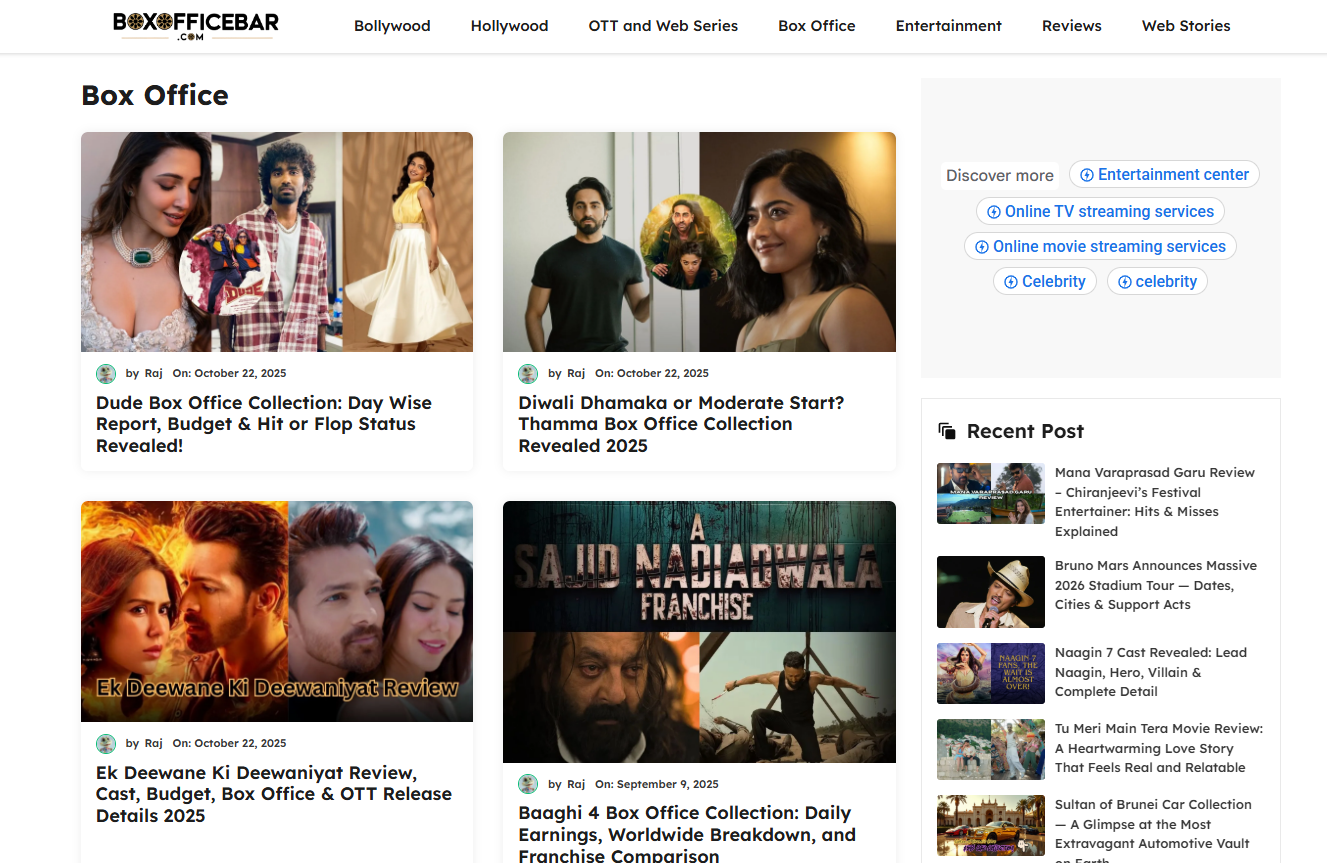The height and width of the screenshot is (863, 1327).
Task: Click the BoxOfficeBar.com logo
Action: (x=196, y=26)
